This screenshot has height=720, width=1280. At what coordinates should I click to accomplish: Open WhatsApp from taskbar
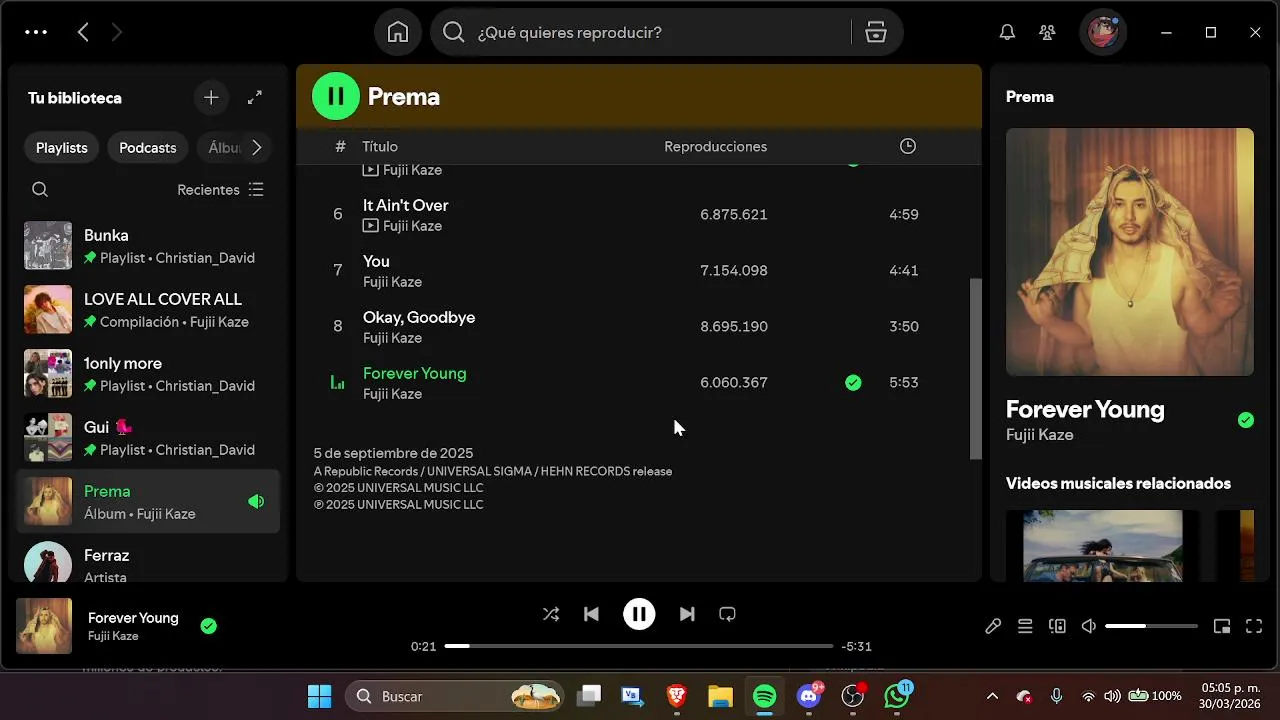pyautogui.click(x=897, y=696)
